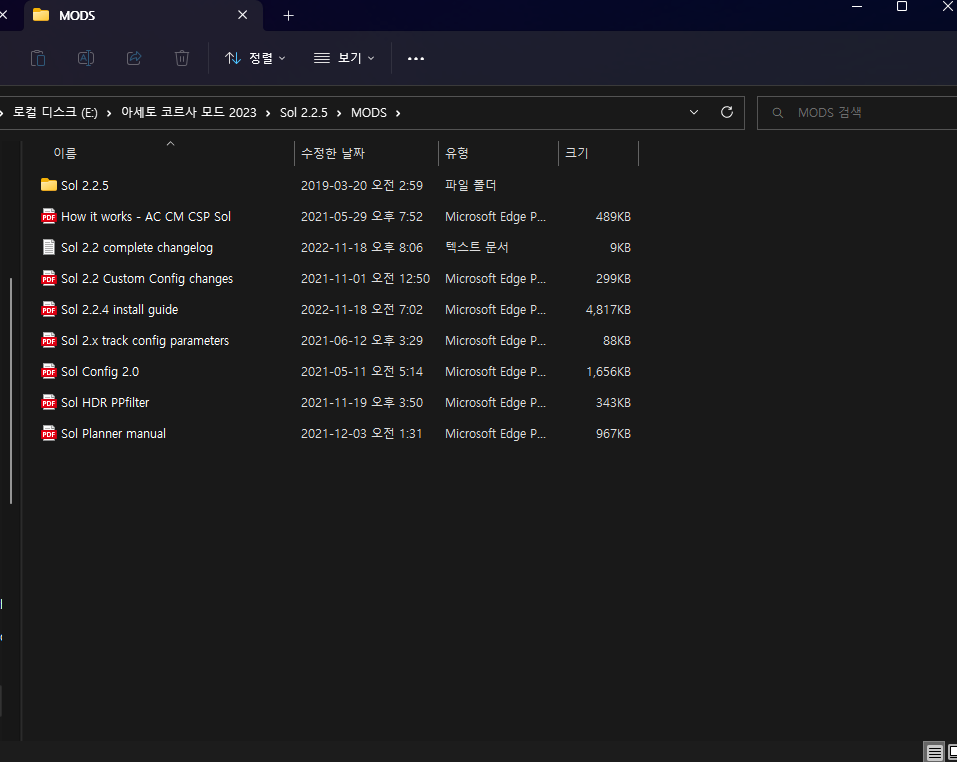The image size is (957, 762).
Task: Click the Rename icon in toolbar
Action: [86, 58]
